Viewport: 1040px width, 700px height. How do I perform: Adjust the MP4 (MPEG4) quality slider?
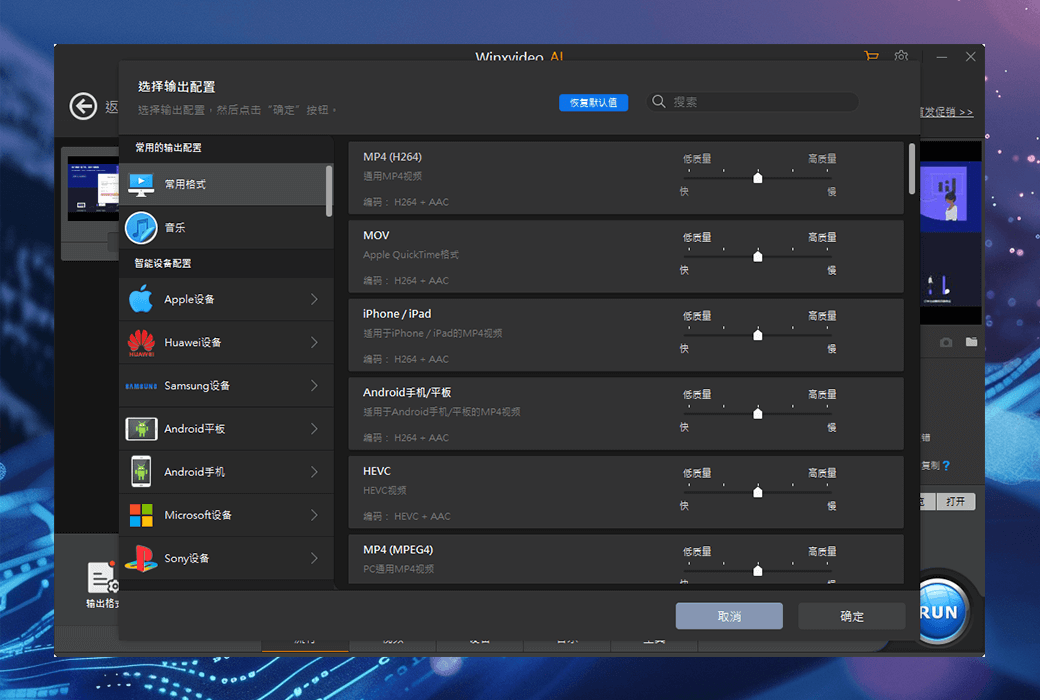click(757, 570)
